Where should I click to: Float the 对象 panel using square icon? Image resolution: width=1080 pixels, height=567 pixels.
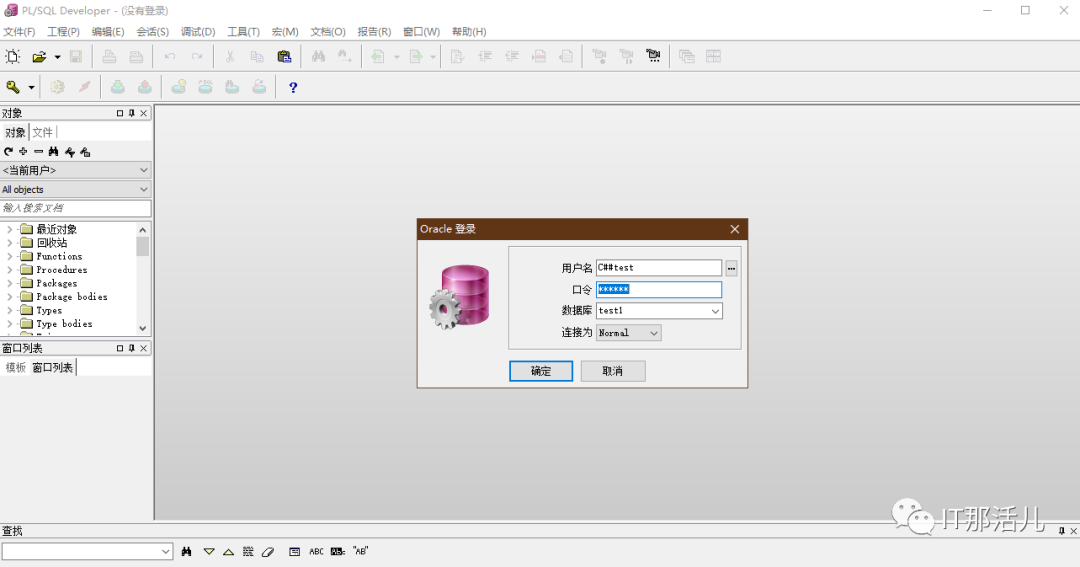[x=120, y=113]
